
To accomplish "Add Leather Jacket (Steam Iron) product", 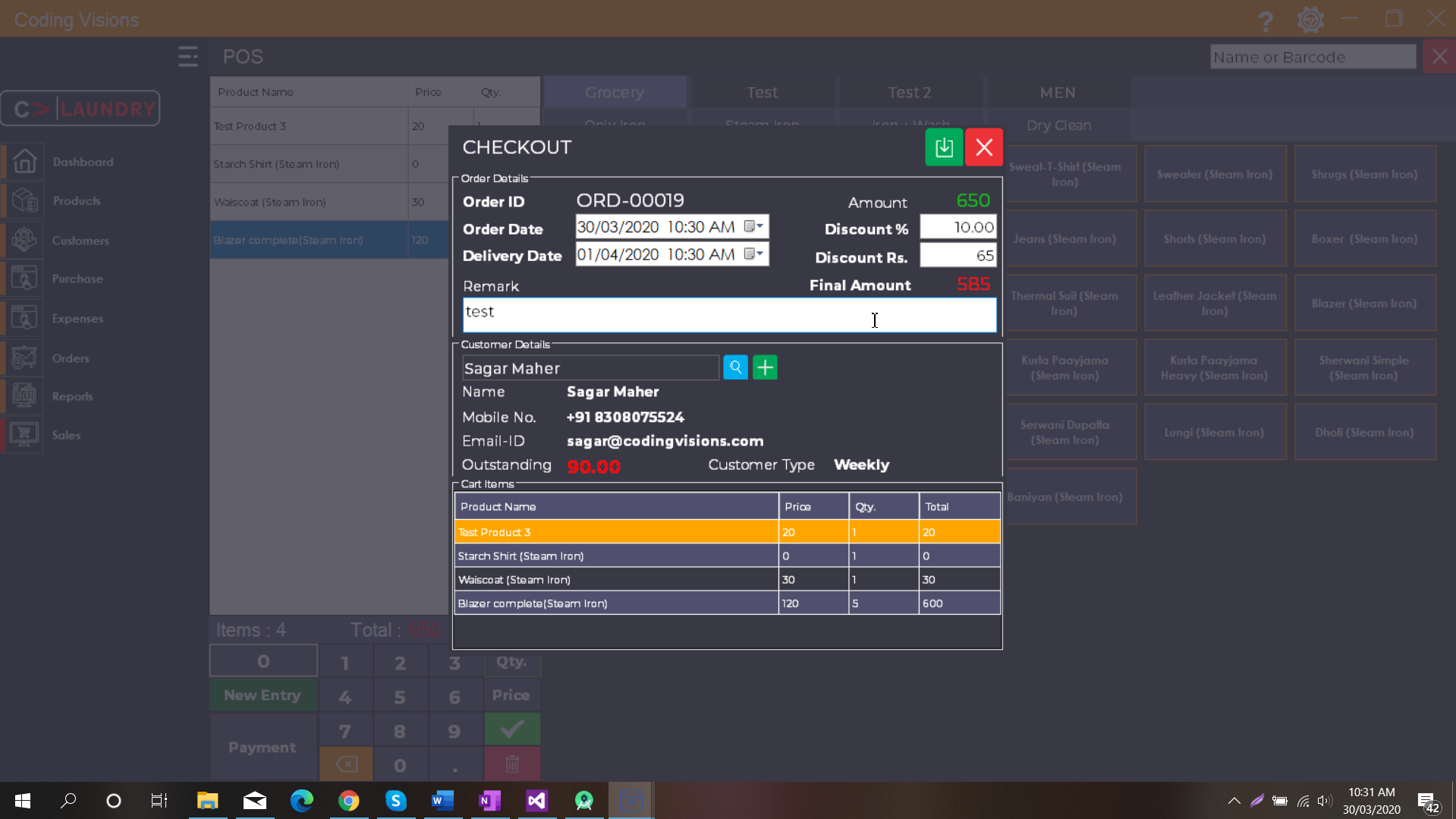I will pyautogui.click(x=1215, y=303).
